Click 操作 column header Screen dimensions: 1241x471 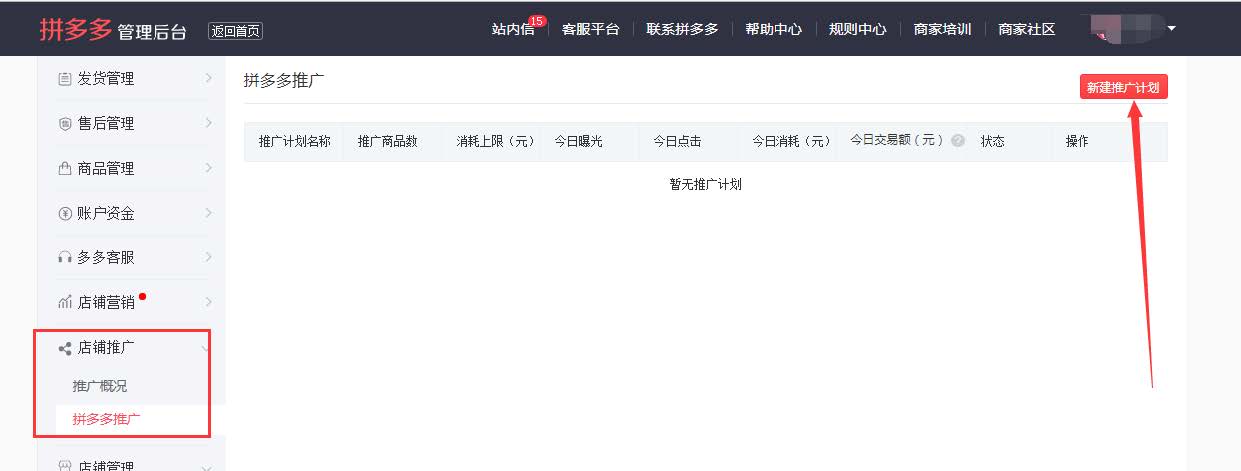[1077, 141]
